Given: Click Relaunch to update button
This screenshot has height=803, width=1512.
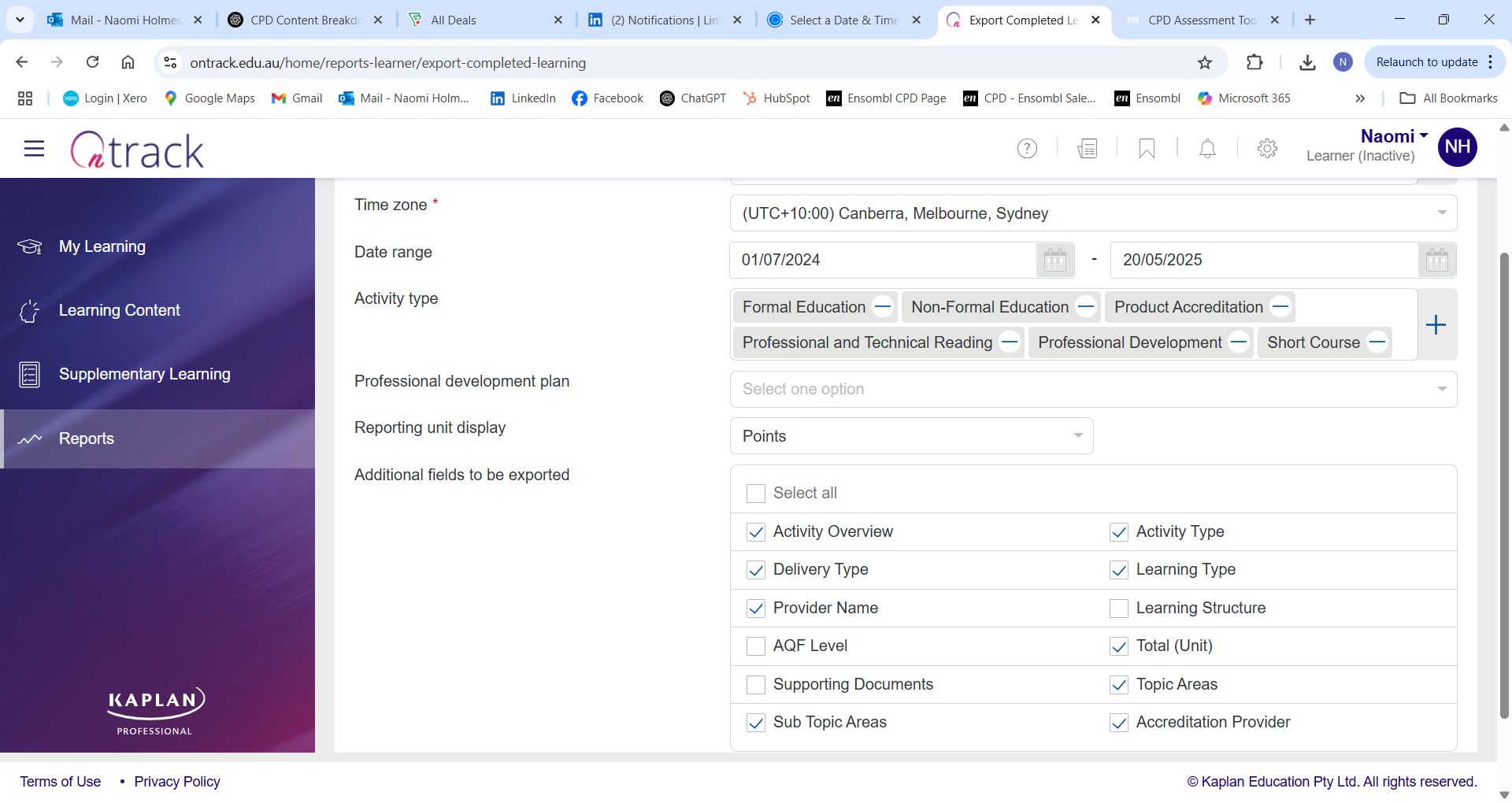Looking at the screenshot, I should click(x=1426, y=62).
